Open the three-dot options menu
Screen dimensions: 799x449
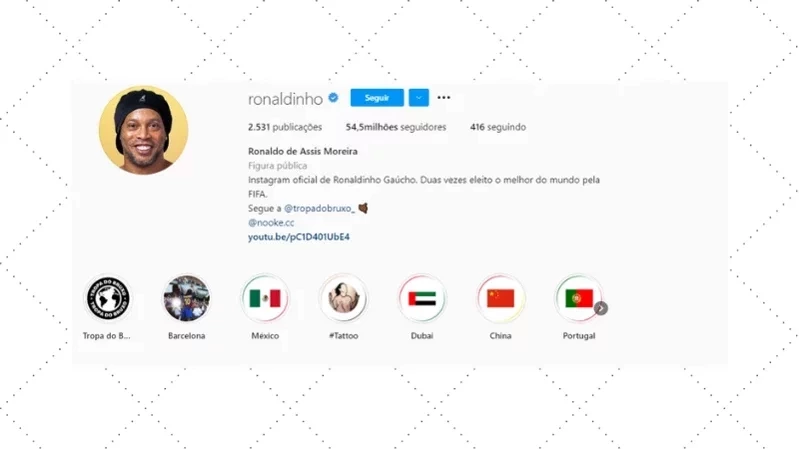point(444,97)
